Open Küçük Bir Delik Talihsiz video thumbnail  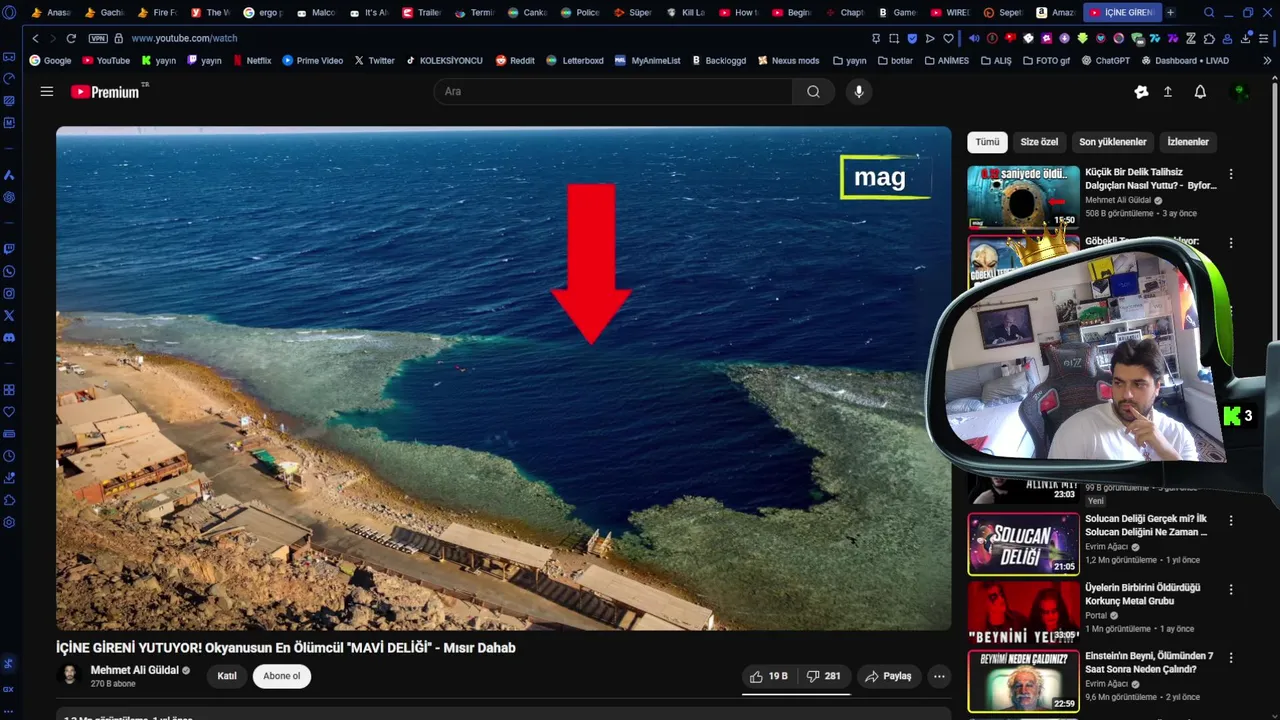tap(1023, 196)
